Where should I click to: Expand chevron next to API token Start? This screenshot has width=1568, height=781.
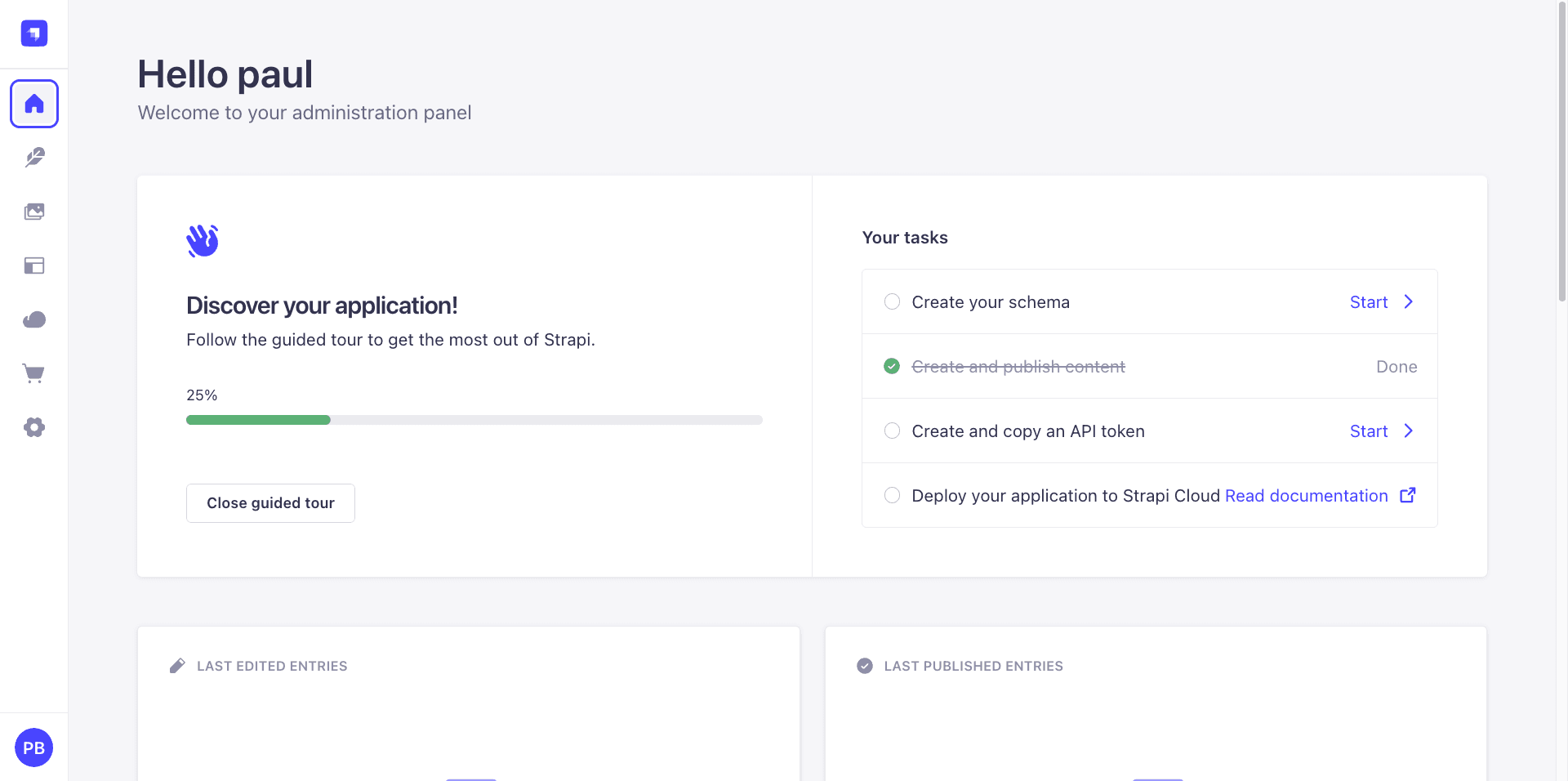(1409, 431)
